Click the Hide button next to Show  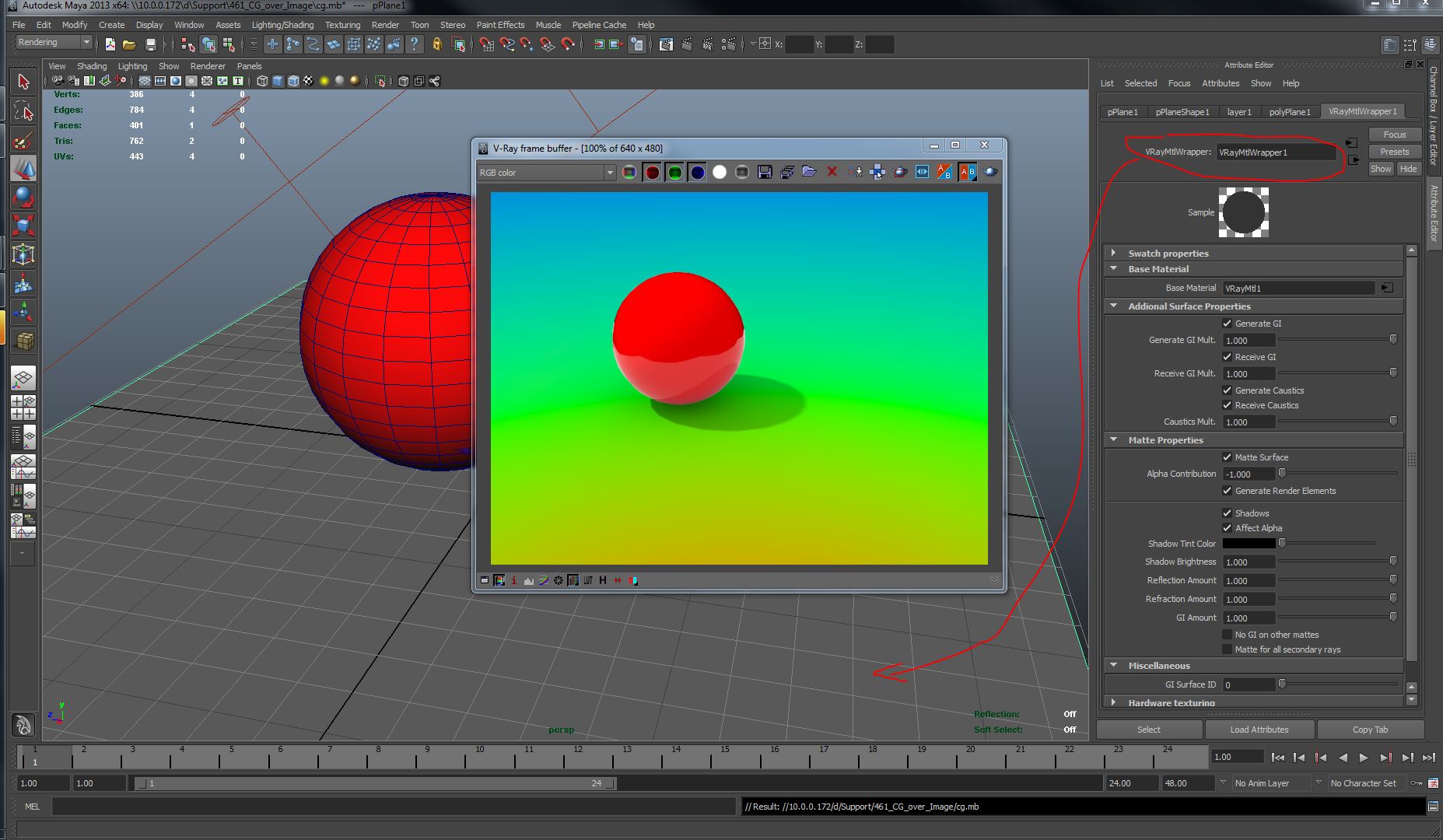(x=1408, y=169)
